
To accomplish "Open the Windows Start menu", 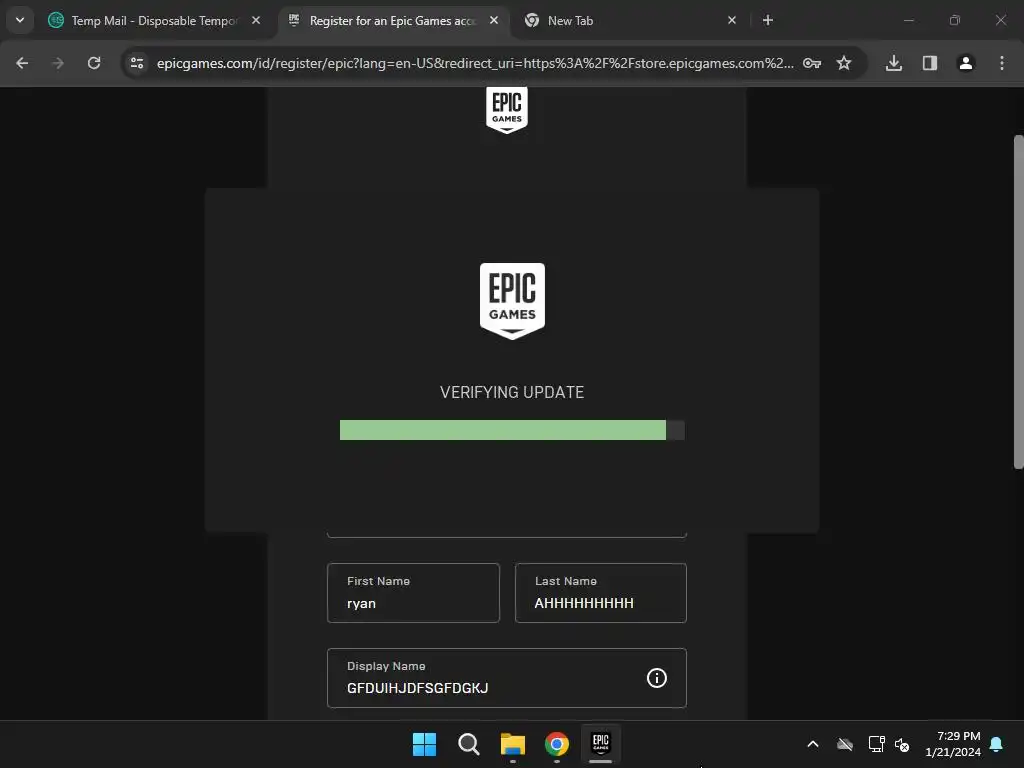I will (424, 744).
